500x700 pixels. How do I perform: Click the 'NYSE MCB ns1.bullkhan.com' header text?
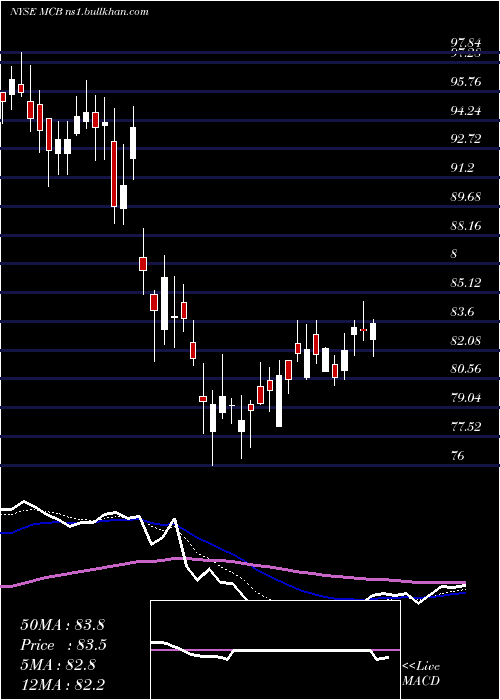(79, 12)
